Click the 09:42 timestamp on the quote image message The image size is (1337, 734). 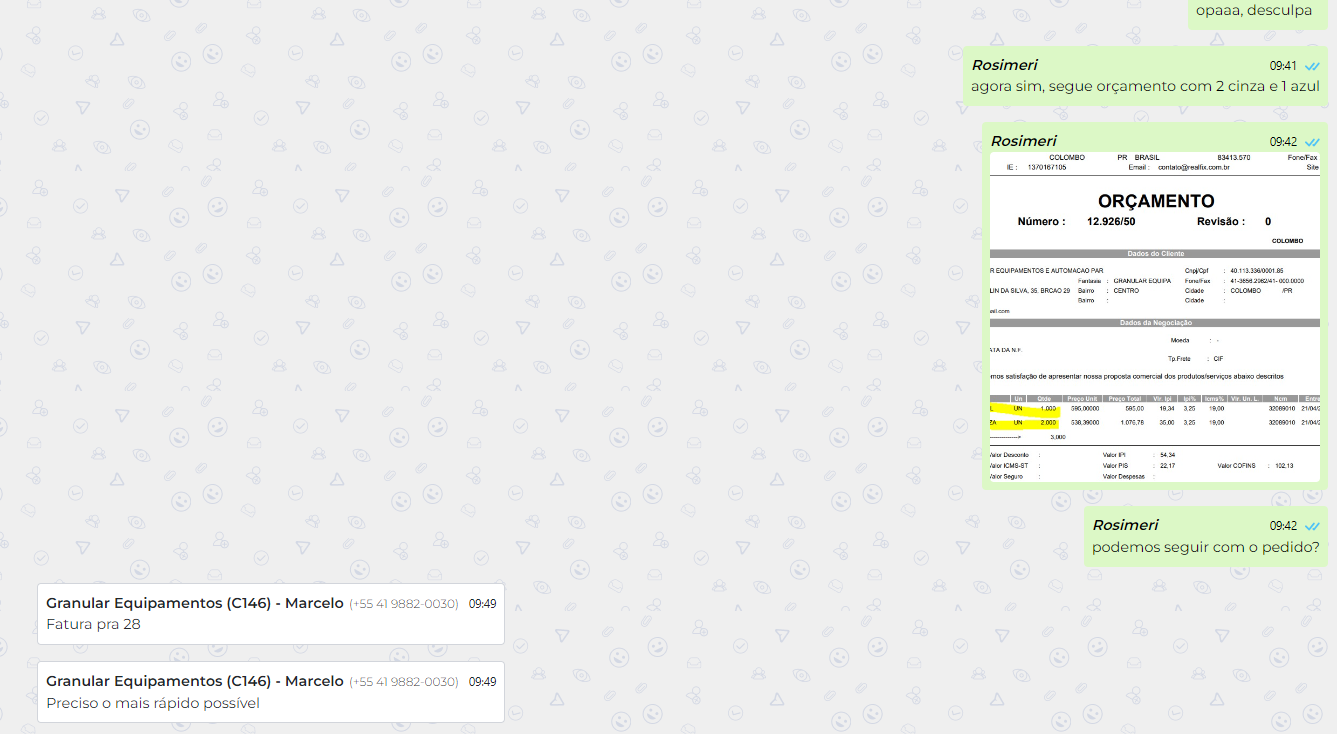(x=1283, y=142)
